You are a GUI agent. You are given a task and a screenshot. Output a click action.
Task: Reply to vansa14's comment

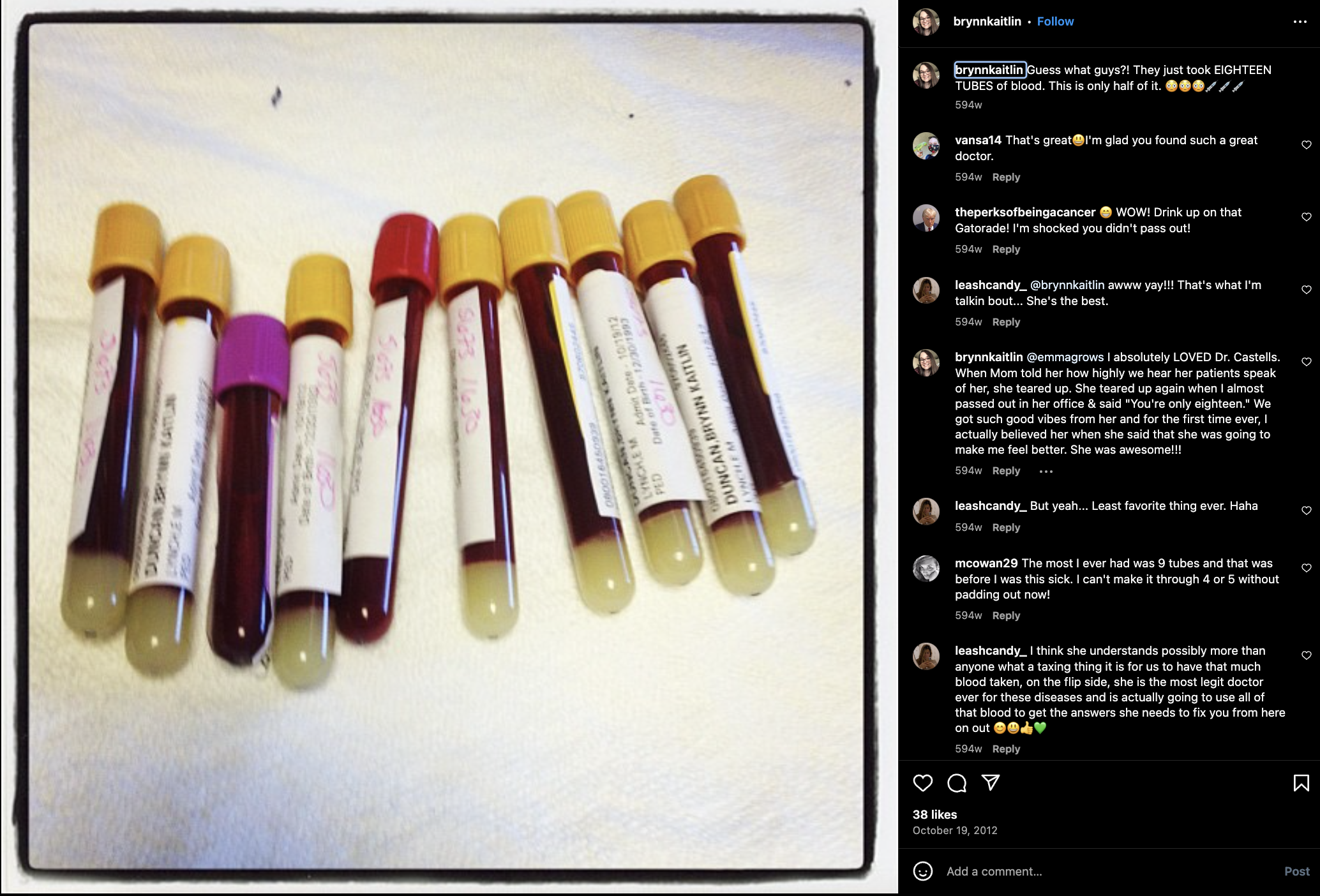(x=1006, y=177)
